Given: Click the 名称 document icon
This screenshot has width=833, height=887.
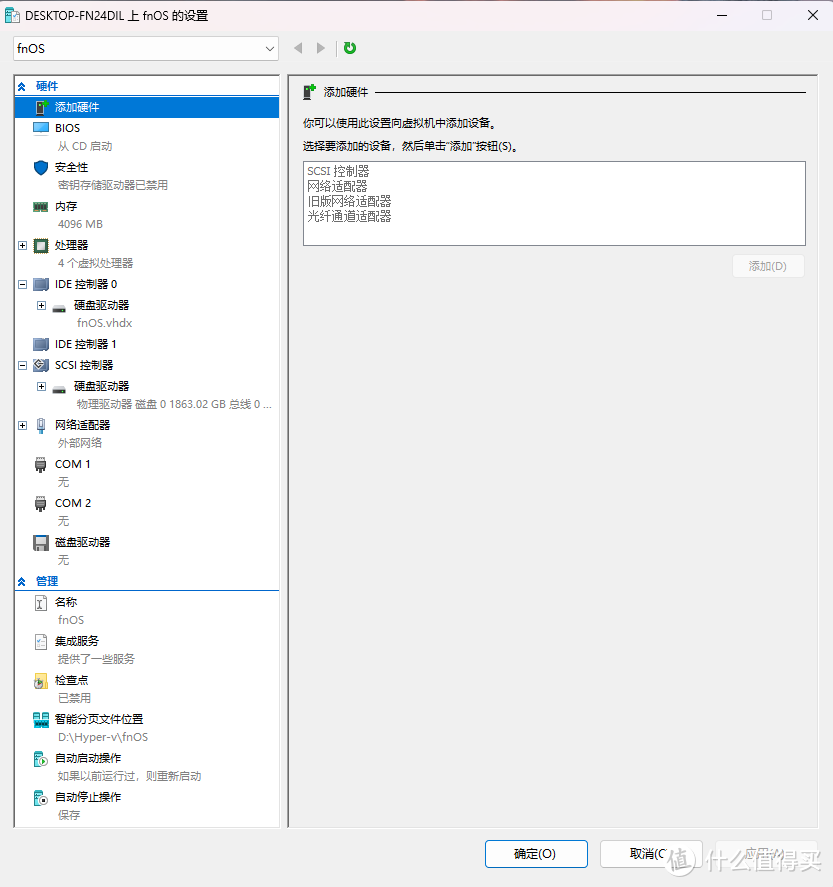Looking at the screenshot, I should pyautogui.click(x=41, y=603).
